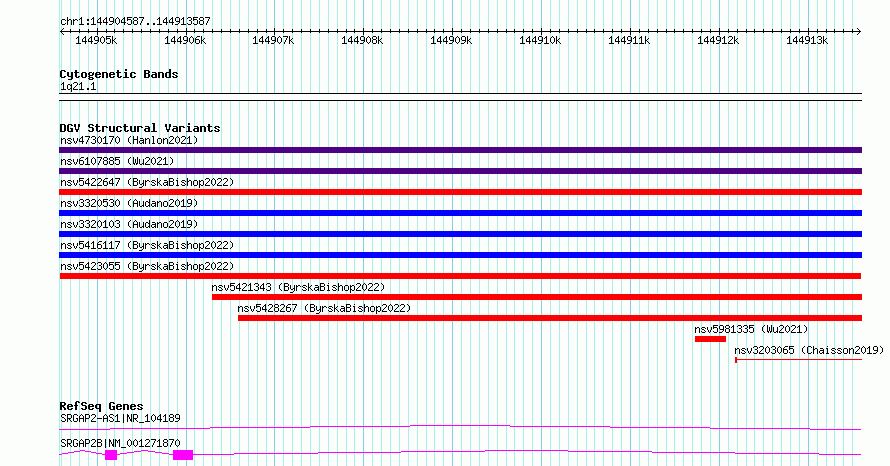Click the blue bar under nsv3320103

(460, 234)
